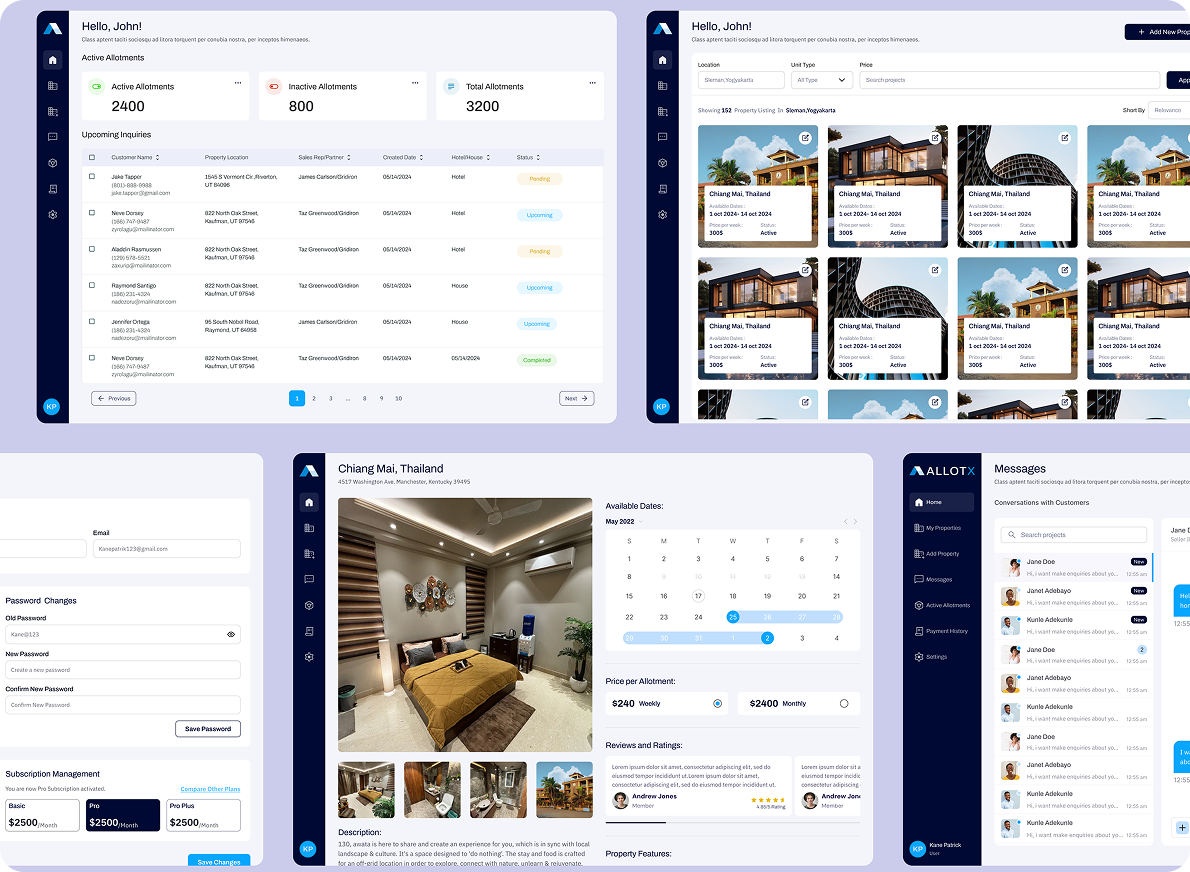
Task: Click the Active Allotments icon in labeled sidebar
Action: [919, 606]
